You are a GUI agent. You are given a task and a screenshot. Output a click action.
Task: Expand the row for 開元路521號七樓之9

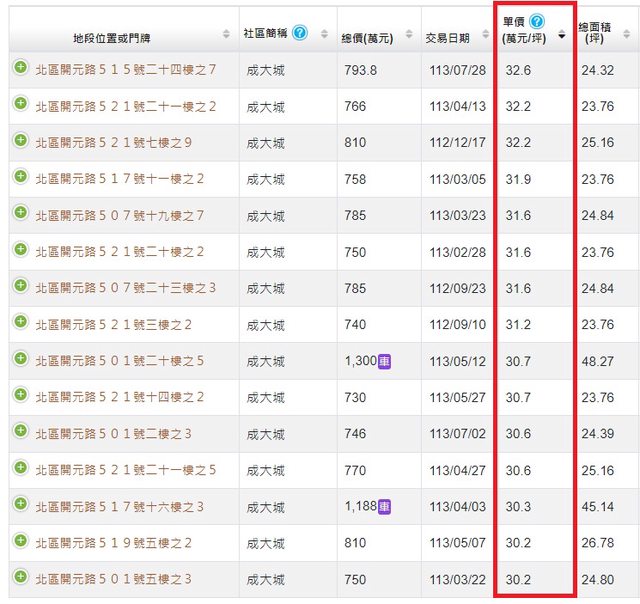[20, 141]
